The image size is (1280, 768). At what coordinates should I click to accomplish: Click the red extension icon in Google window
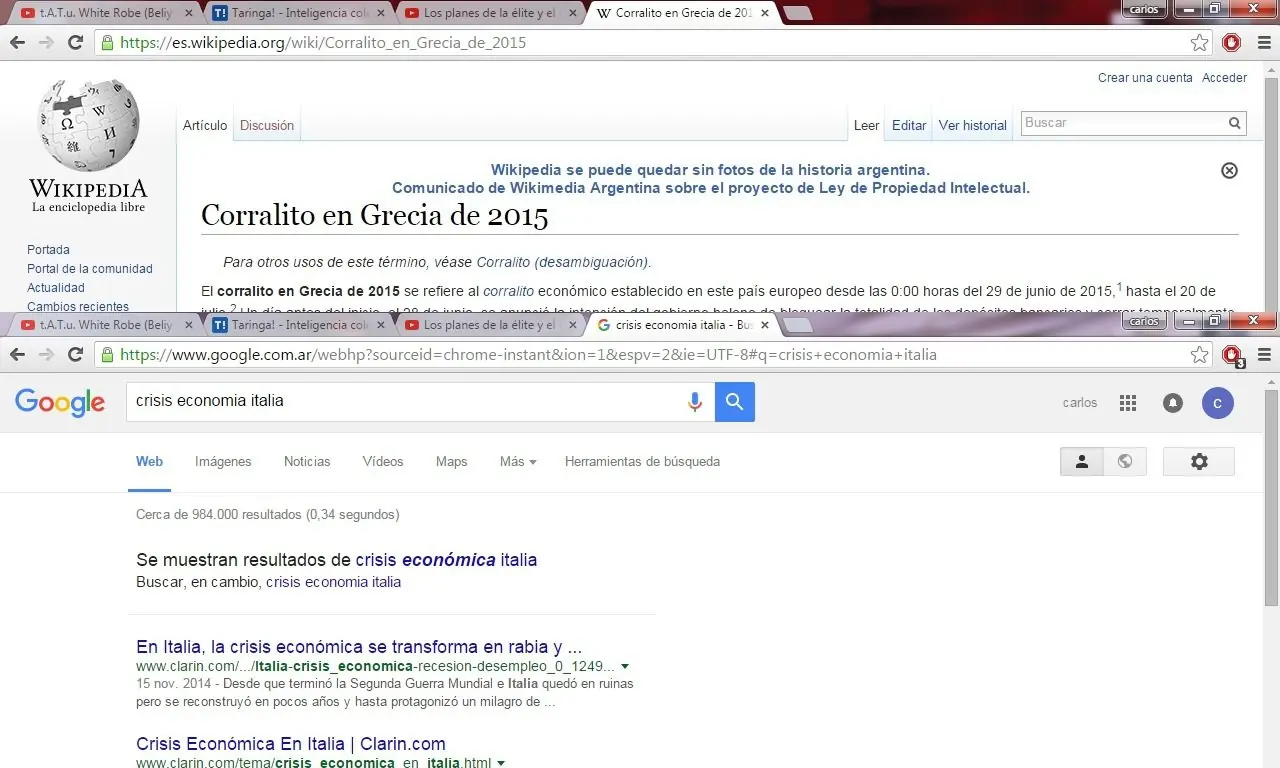point(1232,355)
